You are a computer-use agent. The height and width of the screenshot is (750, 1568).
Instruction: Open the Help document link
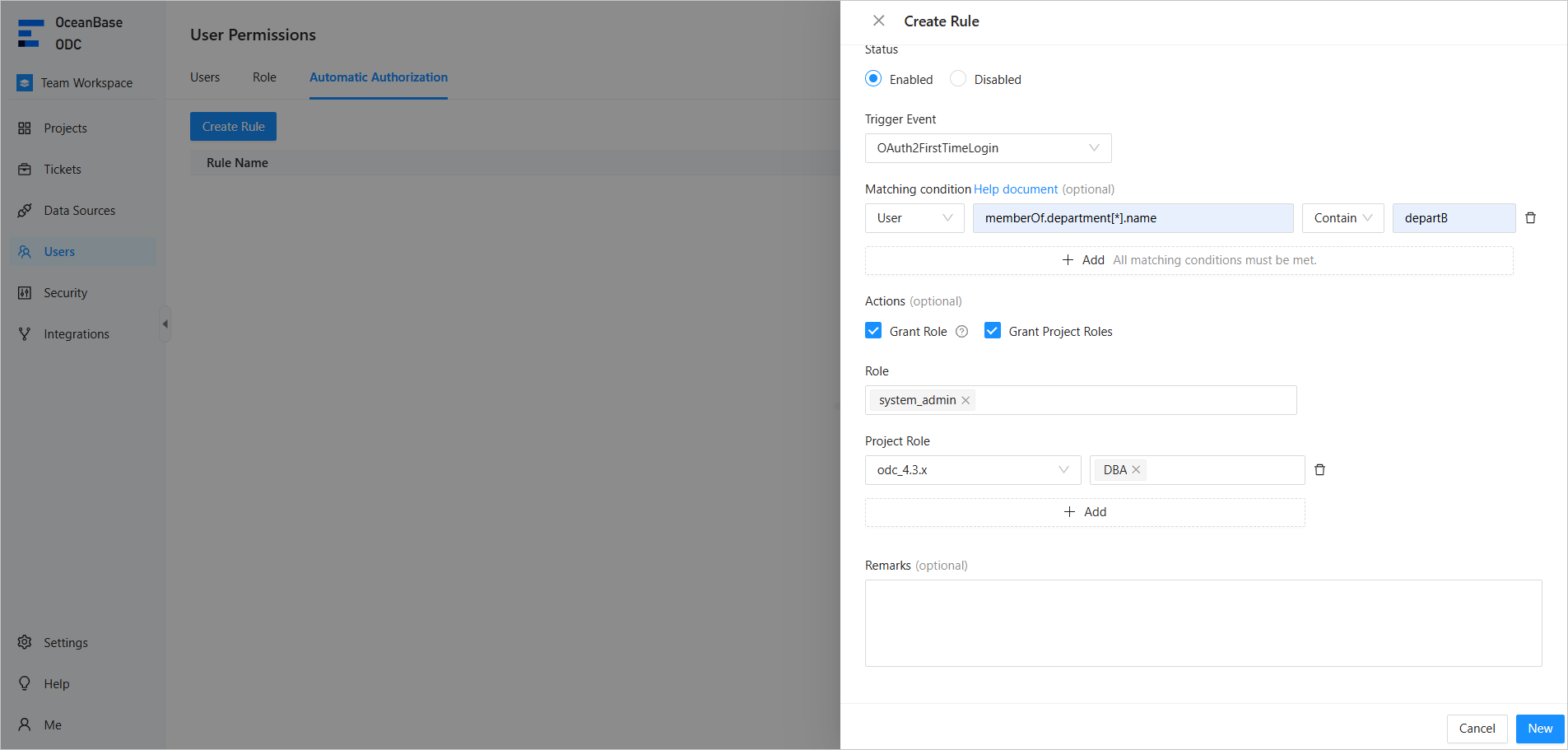1016,189
